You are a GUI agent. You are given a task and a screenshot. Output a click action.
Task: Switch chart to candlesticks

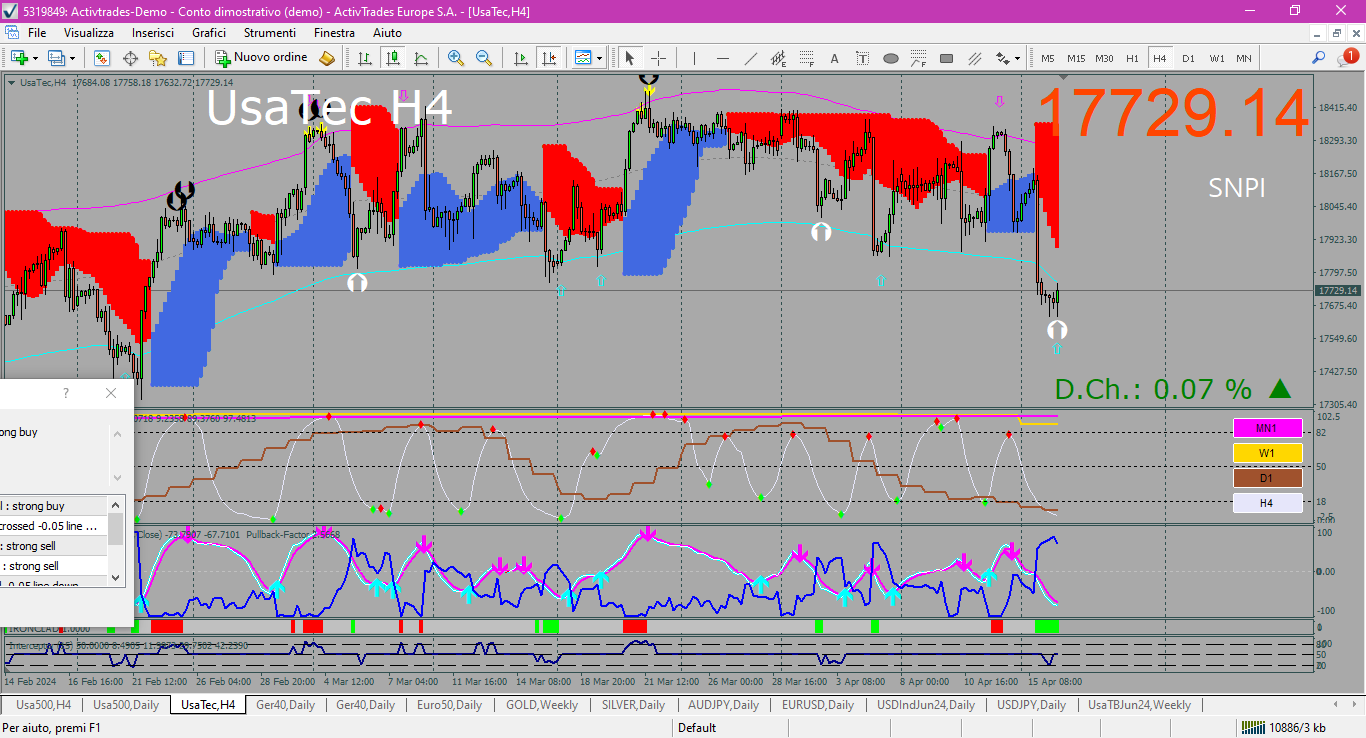pos(393,58)
